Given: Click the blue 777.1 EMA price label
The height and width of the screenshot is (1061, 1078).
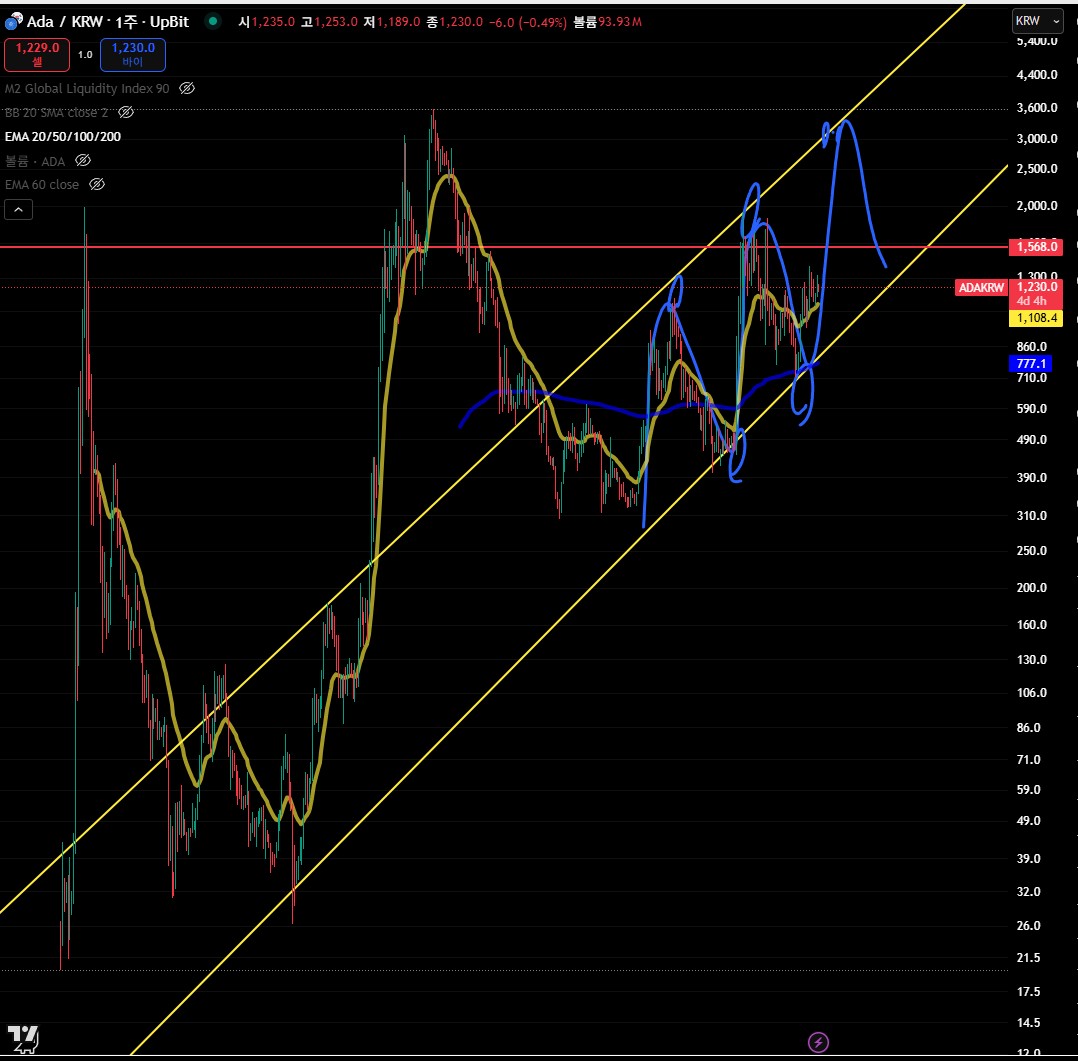Looking at the screenshot, I should 1030,364.
